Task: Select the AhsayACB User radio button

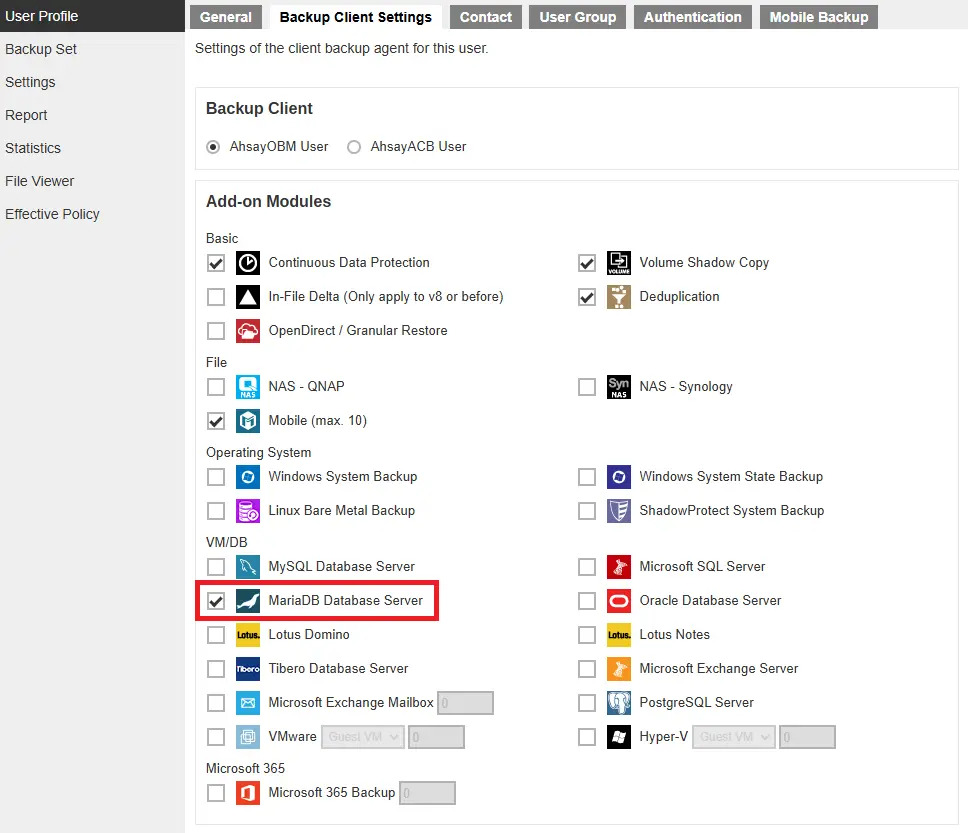Action: pos(354,147)
